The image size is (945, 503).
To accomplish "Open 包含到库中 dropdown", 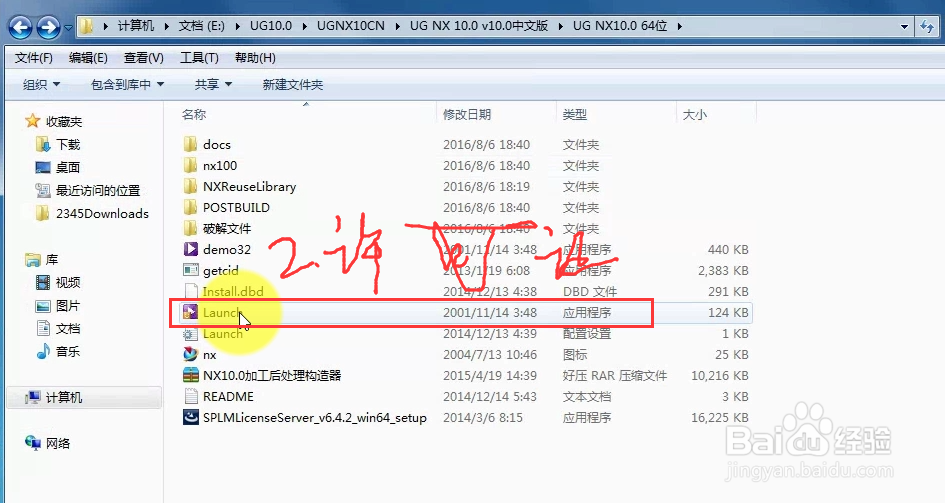I will point(127,85).
